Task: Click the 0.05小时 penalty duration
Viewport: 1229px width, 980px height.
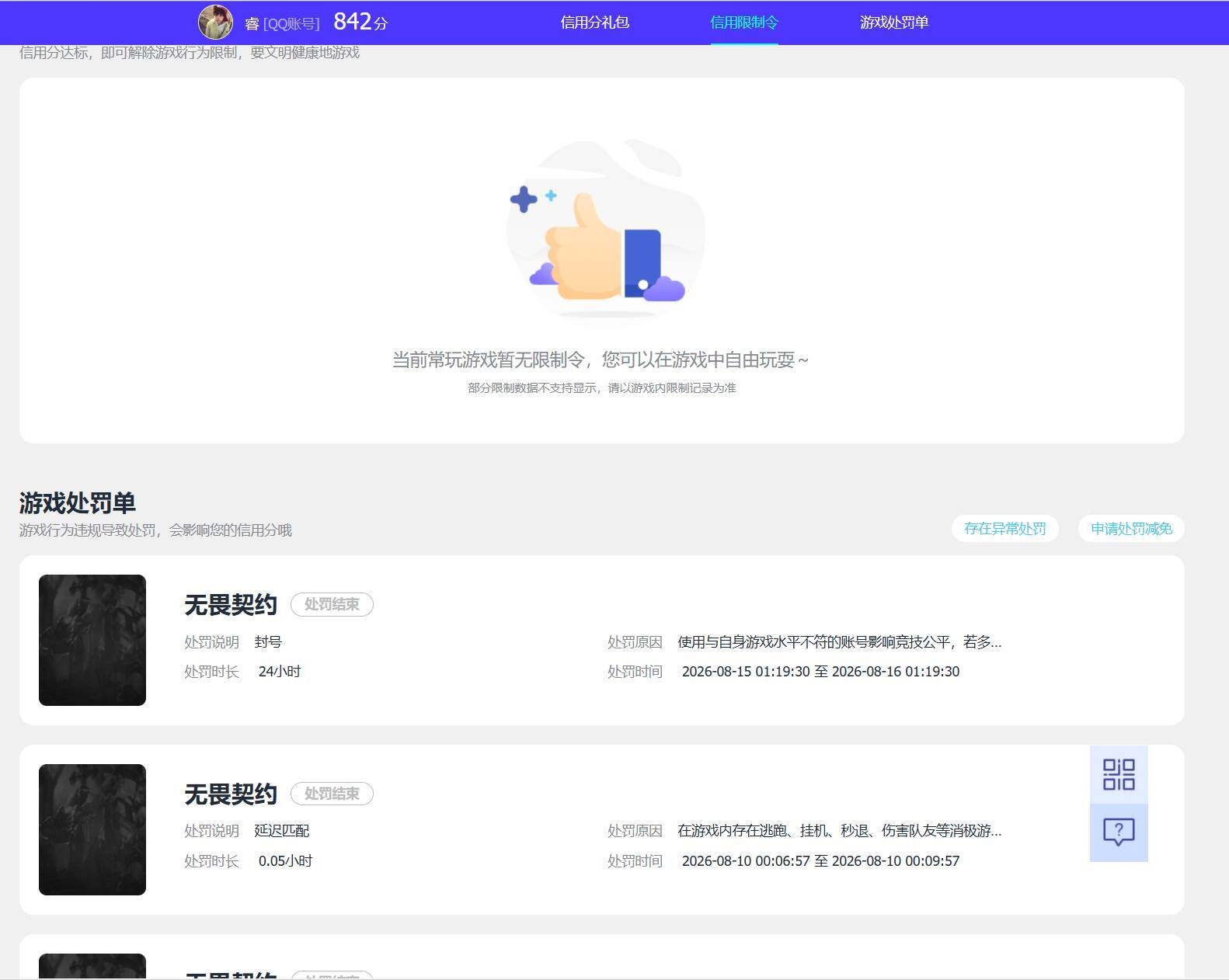Action: click(285, 861)
